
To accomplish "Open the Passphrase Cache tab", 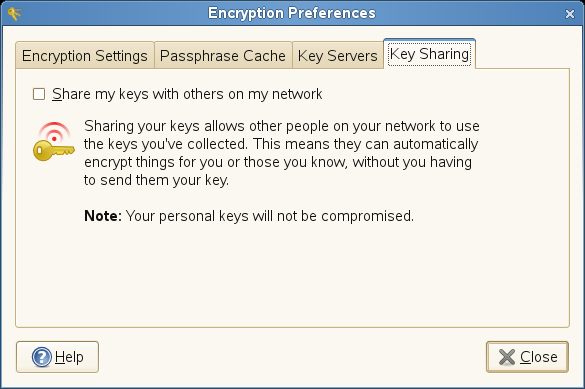I will pos(223,56).
